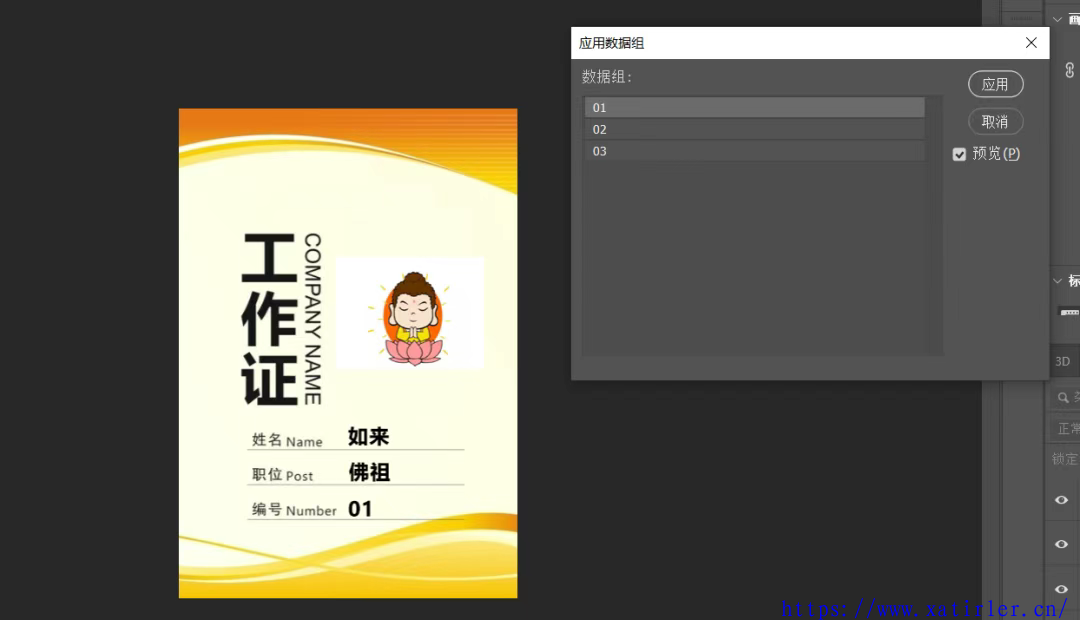Toggle visibility eye of second layer
The image size is (1080, 620).
[x=1061, y=544]
